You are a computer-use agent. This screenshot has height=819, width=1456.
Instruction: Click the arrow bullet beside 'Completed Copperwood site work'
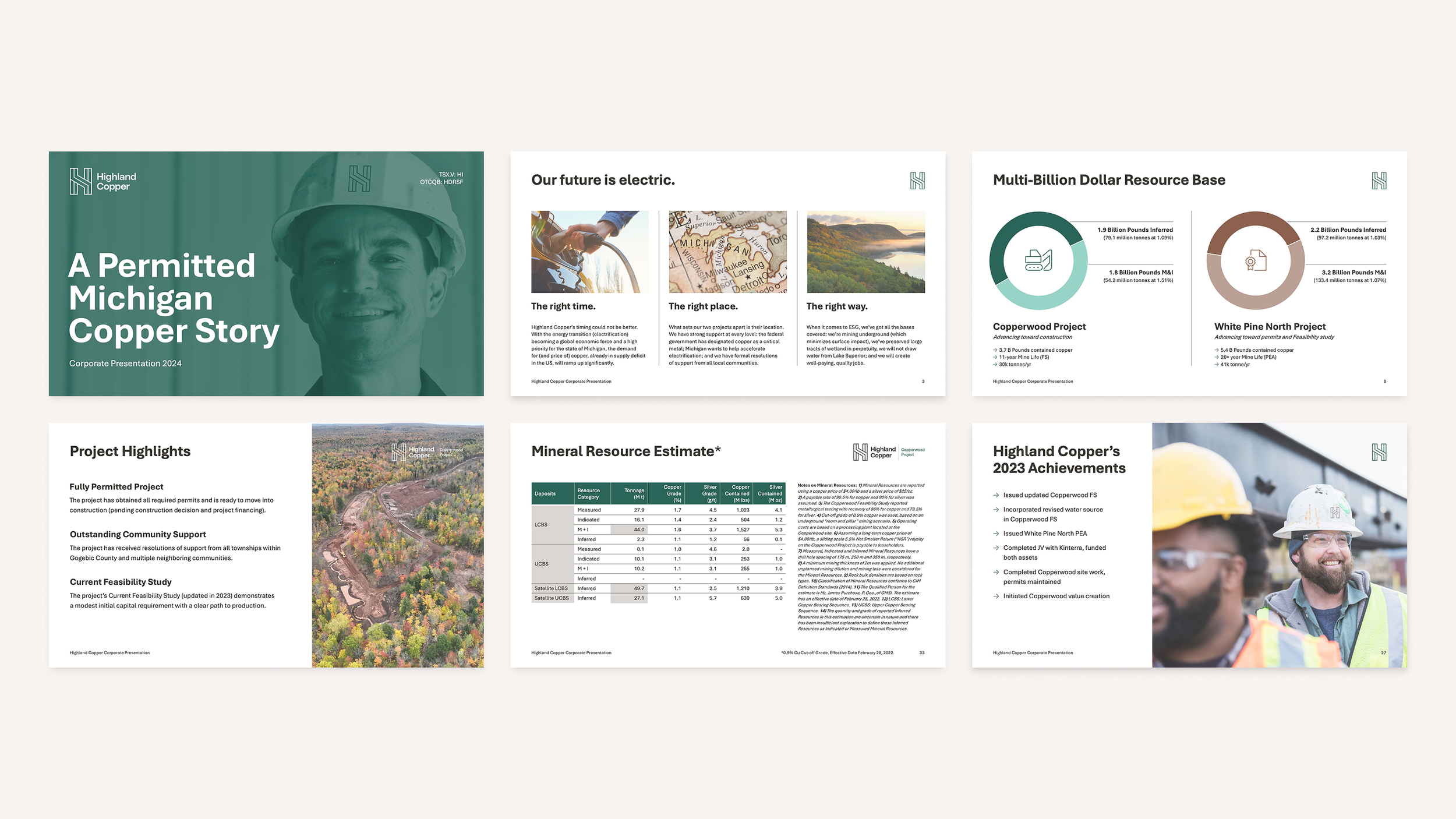[996, 573]
